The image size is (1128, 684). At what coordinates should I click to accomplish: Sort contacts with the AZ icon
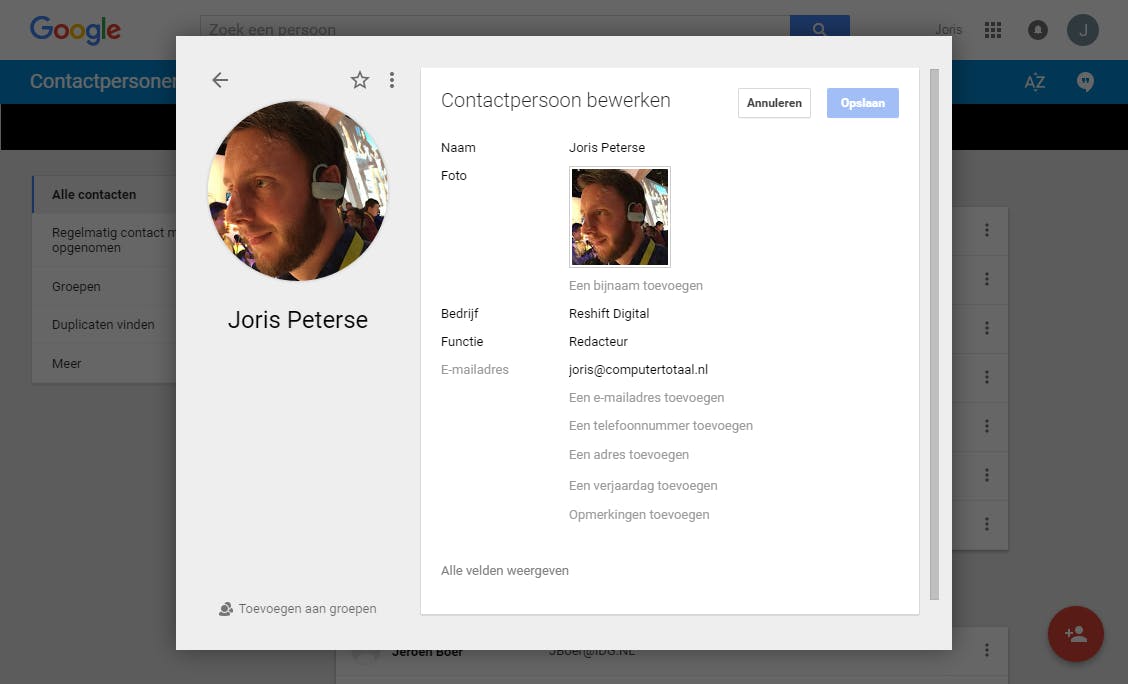1035,82
